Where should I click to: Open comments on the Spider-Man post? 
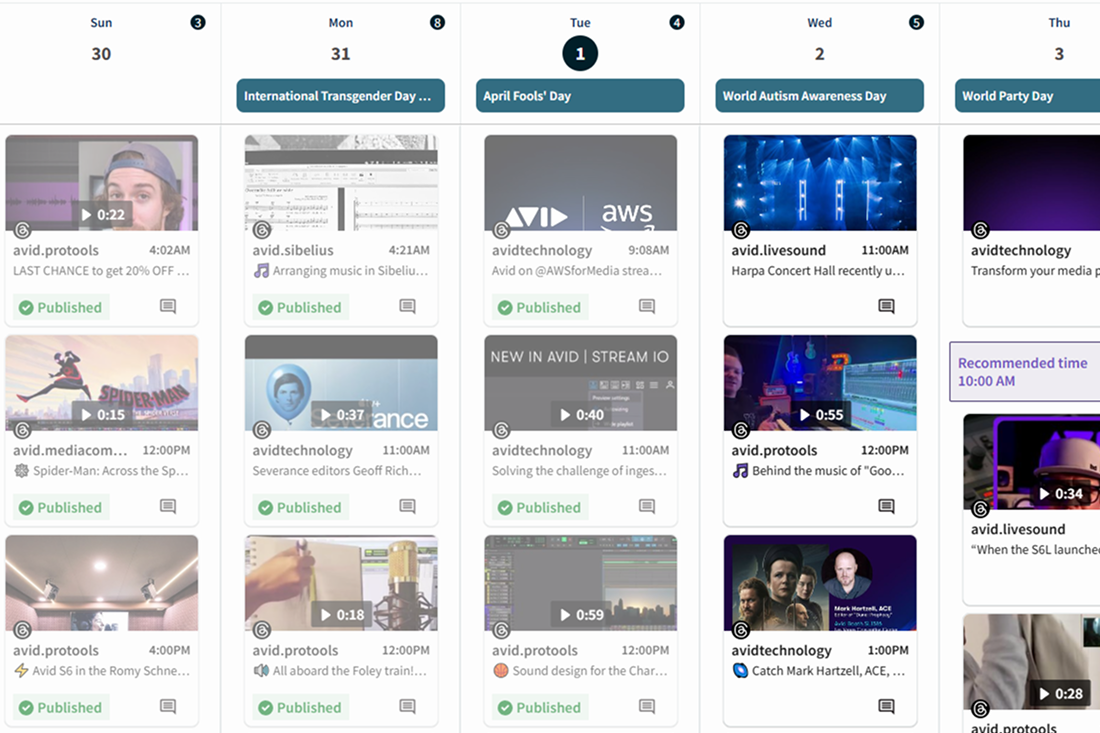click(168, 507)
